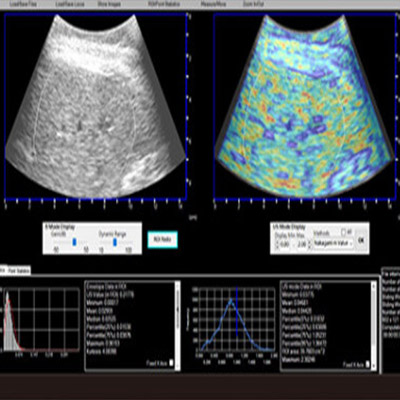Click the ROI Redo button
Image resolution: width=400 pixels, height=400 pixels.
(162, 239)
